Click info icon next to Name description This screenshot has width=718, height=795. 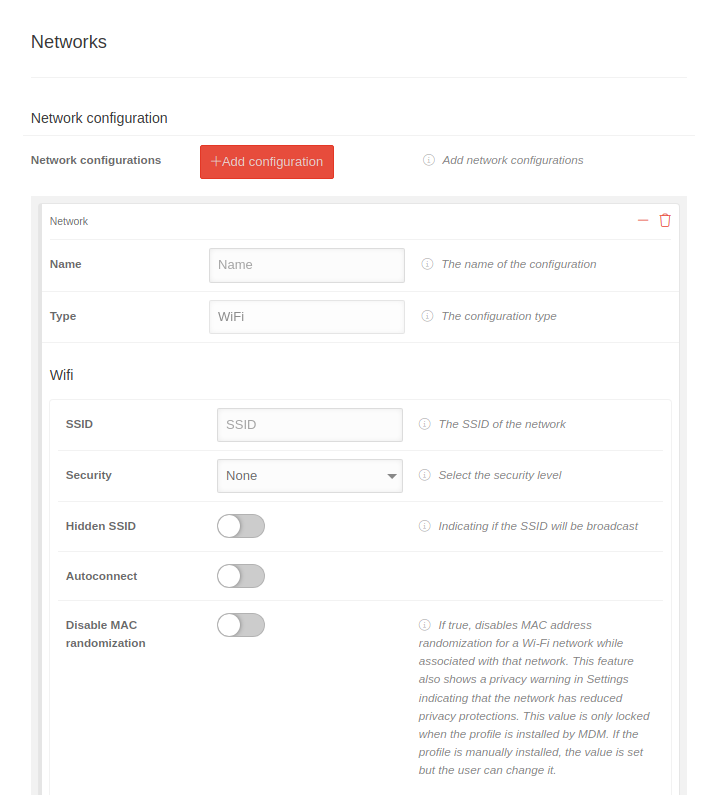427,265
